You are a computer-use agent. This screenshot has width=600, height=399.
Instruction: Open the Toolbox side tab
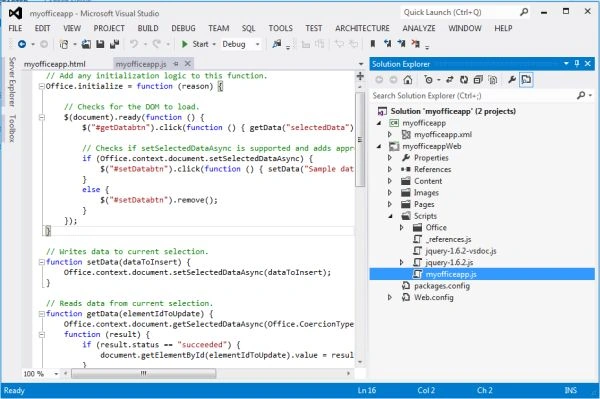[12, 128]
